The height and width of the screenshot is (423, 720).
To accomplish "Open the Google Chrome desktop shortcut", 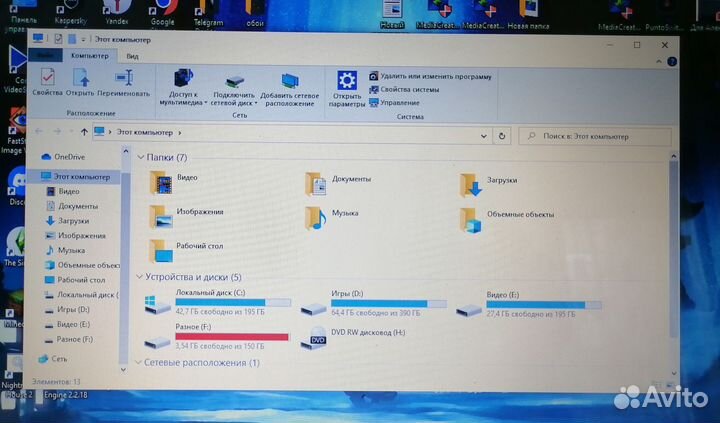I will [163, 13].
